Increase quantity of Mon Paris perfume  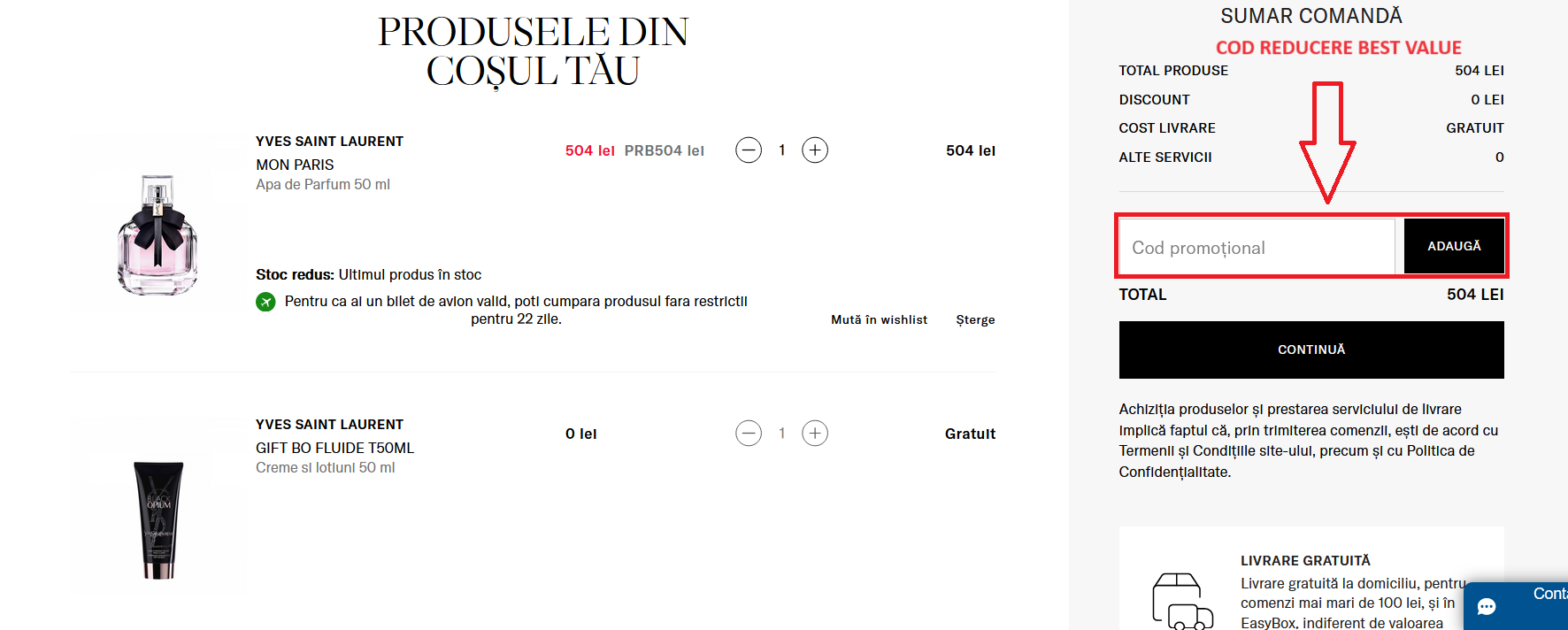pyautogui.click(x=815, y=150)
